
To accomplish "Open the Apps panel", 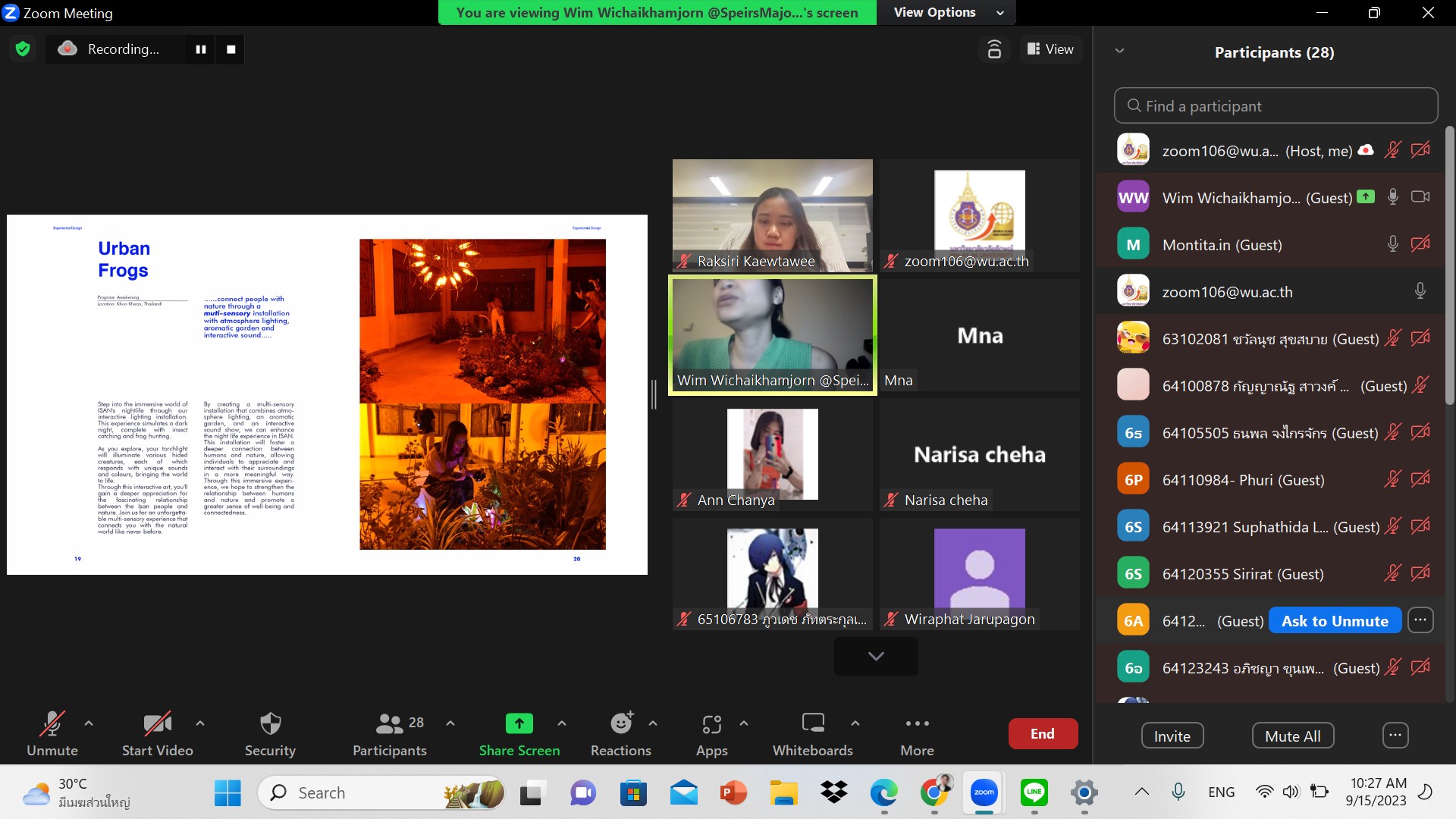I will 711,733.
